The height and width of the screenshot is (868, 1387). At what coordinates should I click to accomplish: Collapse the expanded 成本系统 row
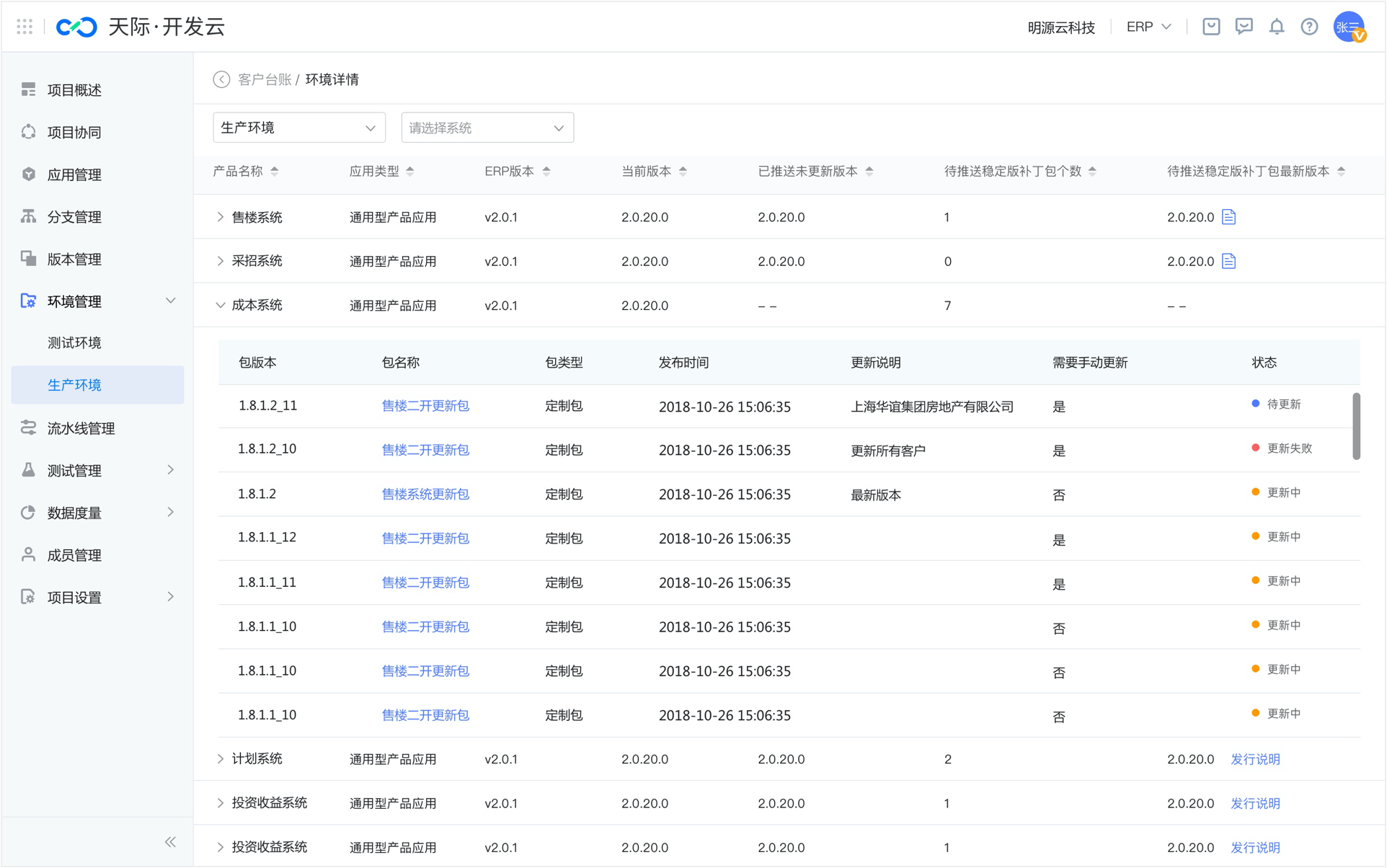click(x=221, y=305)
